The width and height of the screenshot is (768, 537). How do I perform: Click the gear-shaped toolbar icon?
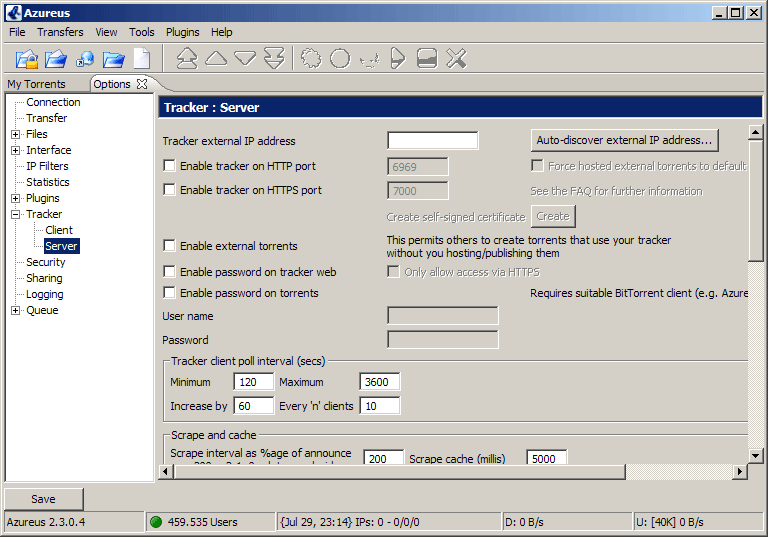pos(311,59)
